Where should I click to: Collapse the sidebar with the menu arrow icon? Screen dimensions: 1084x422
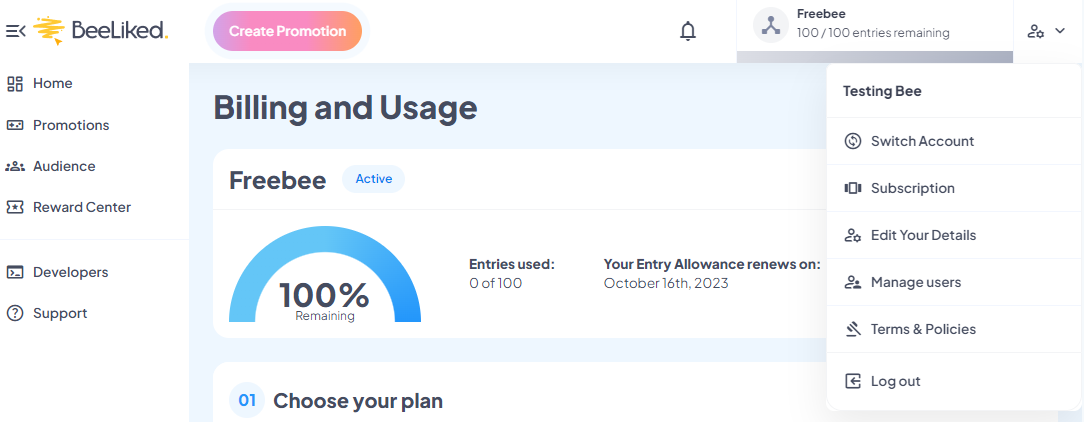[x=15, y=31]
